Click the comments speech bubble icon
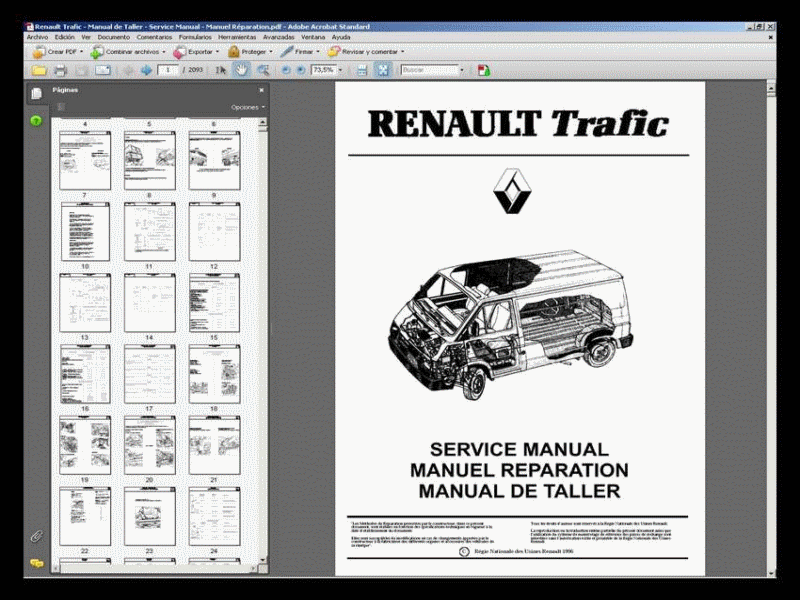Viewport: 800px width, 600px height. point(36,563)
